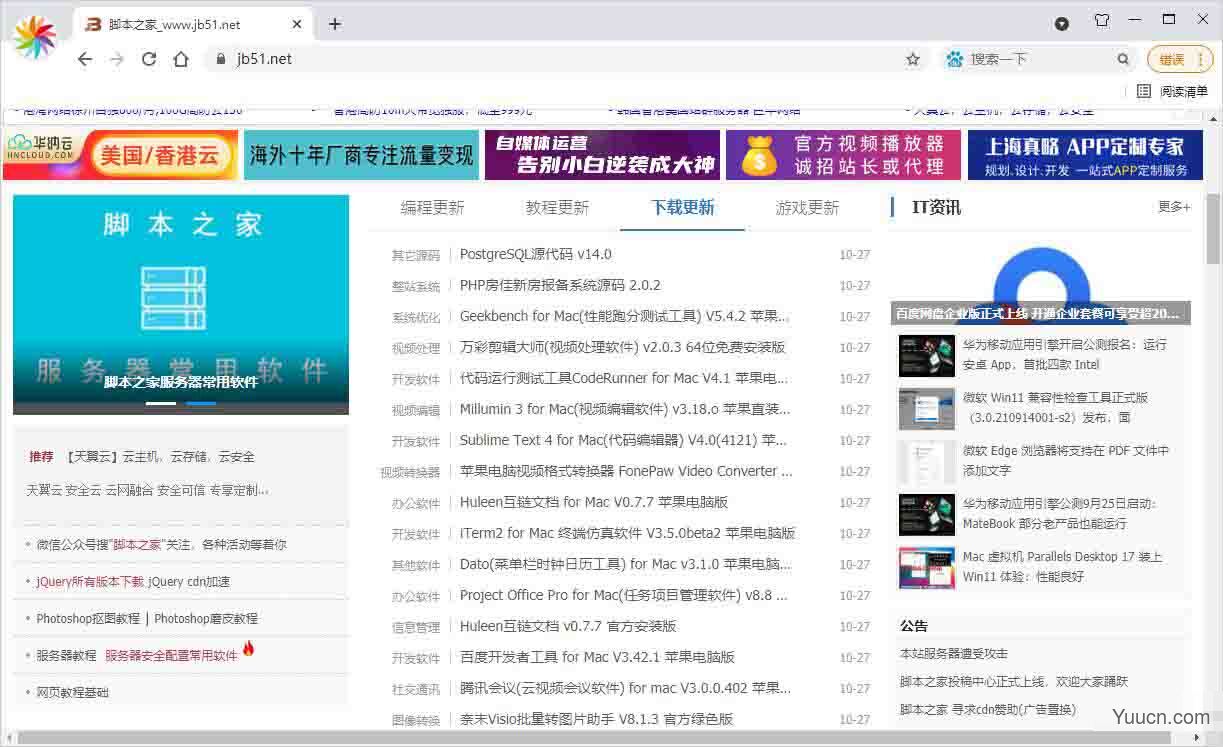Click the 视频转换器 category label
Image resolution: width=1223 pixels, height=747 pixels.
[410, 473]
